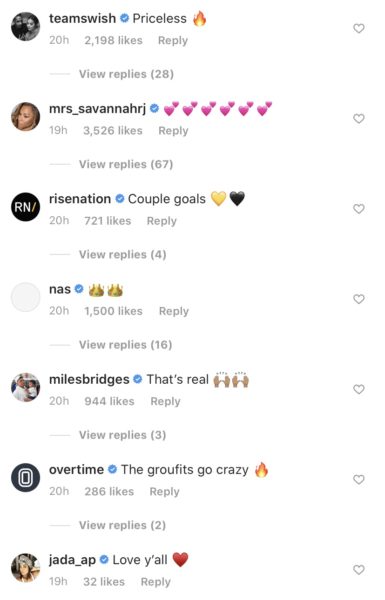Open mrs_savannahrj's profile photo
The width and height of the screenshot is (385, 600).
(26, 117)
